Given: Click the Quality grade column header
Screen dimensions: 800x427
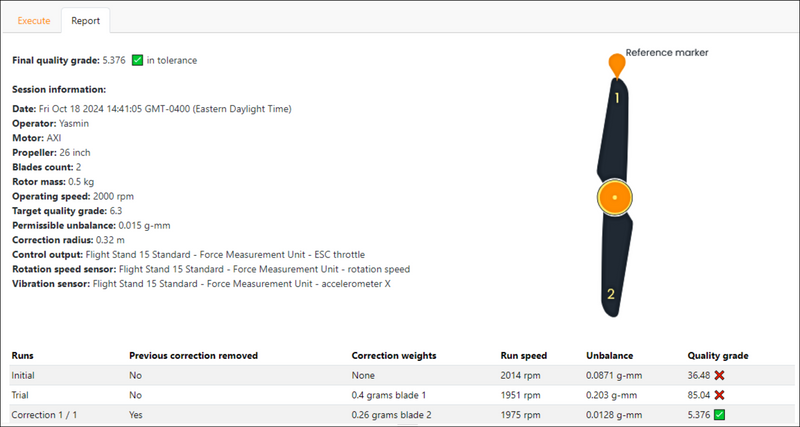Looking at the screenshot, I should pyautogui.click(x=718, y=355).
